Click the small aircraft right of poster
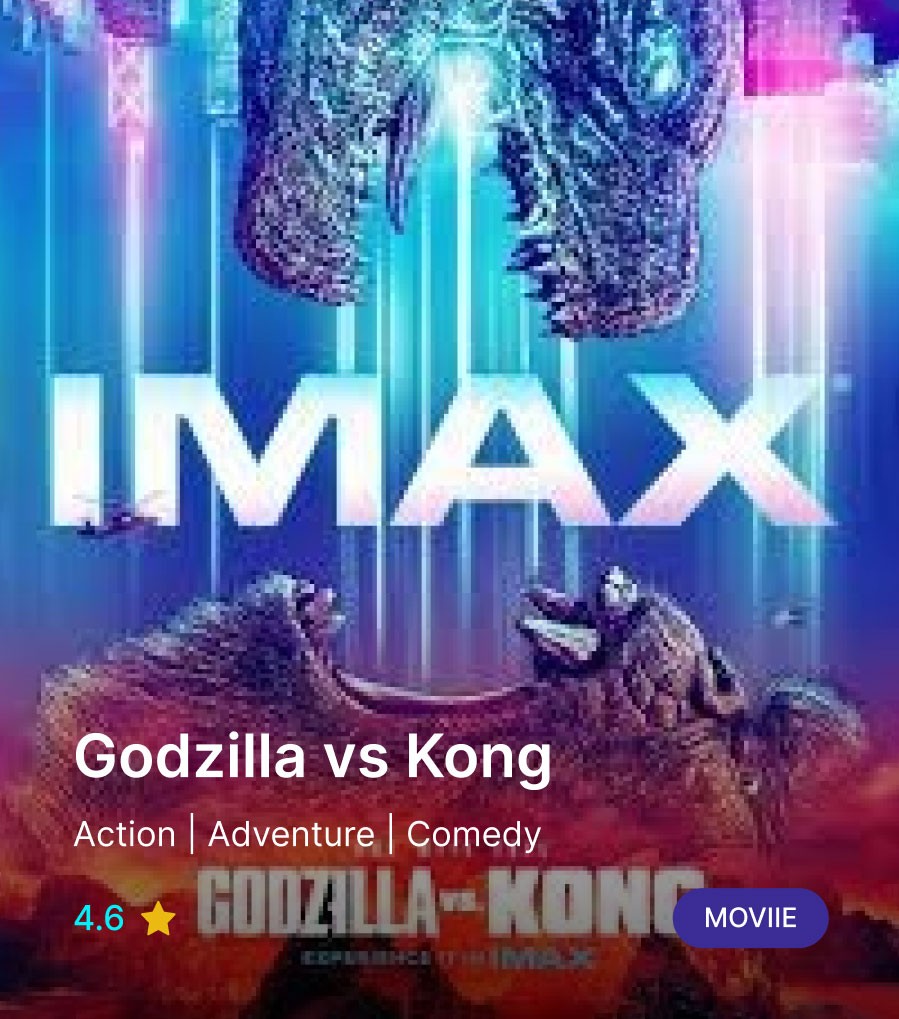Image resolution: width=899 pixels, height=1019 pixels. 790,614
